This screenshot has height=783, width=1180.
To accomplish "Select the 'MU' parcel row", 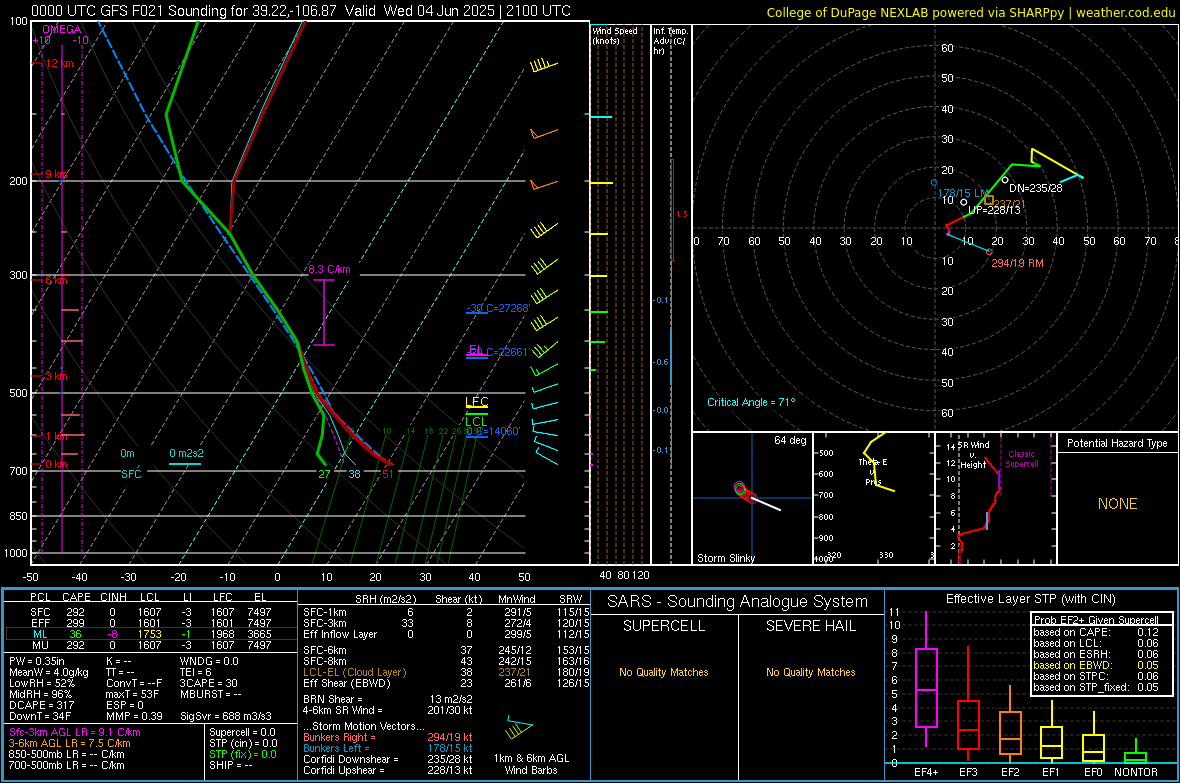I will pos(151,645).
